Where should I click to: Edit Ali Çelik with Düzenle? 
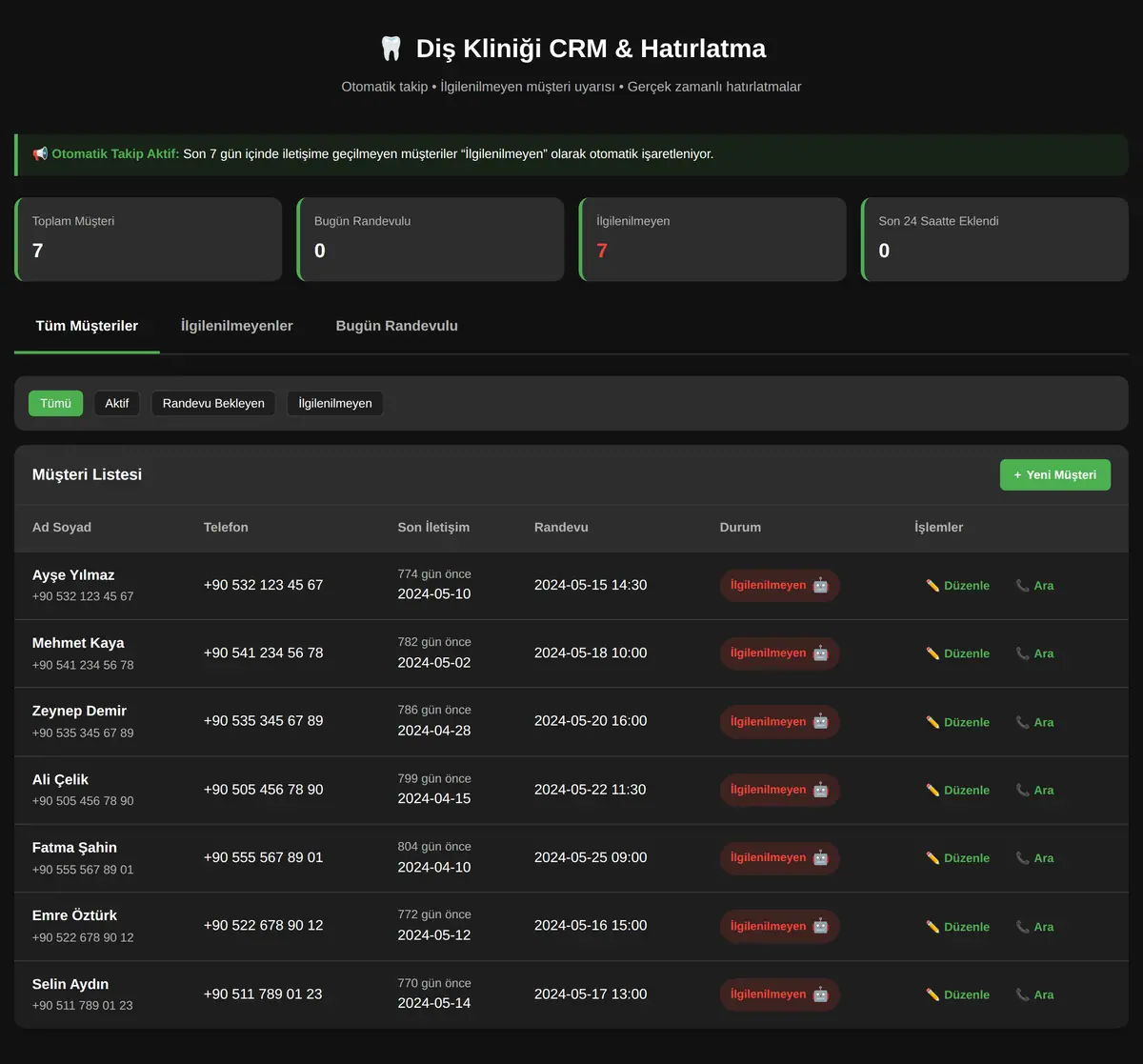pyautogui.click(x=958, y=790)
